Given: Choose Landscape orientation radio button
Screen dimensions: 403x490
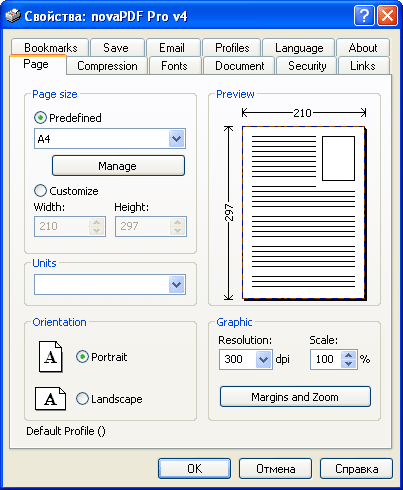Looking at the screenshot, I should tap(82, 399).
